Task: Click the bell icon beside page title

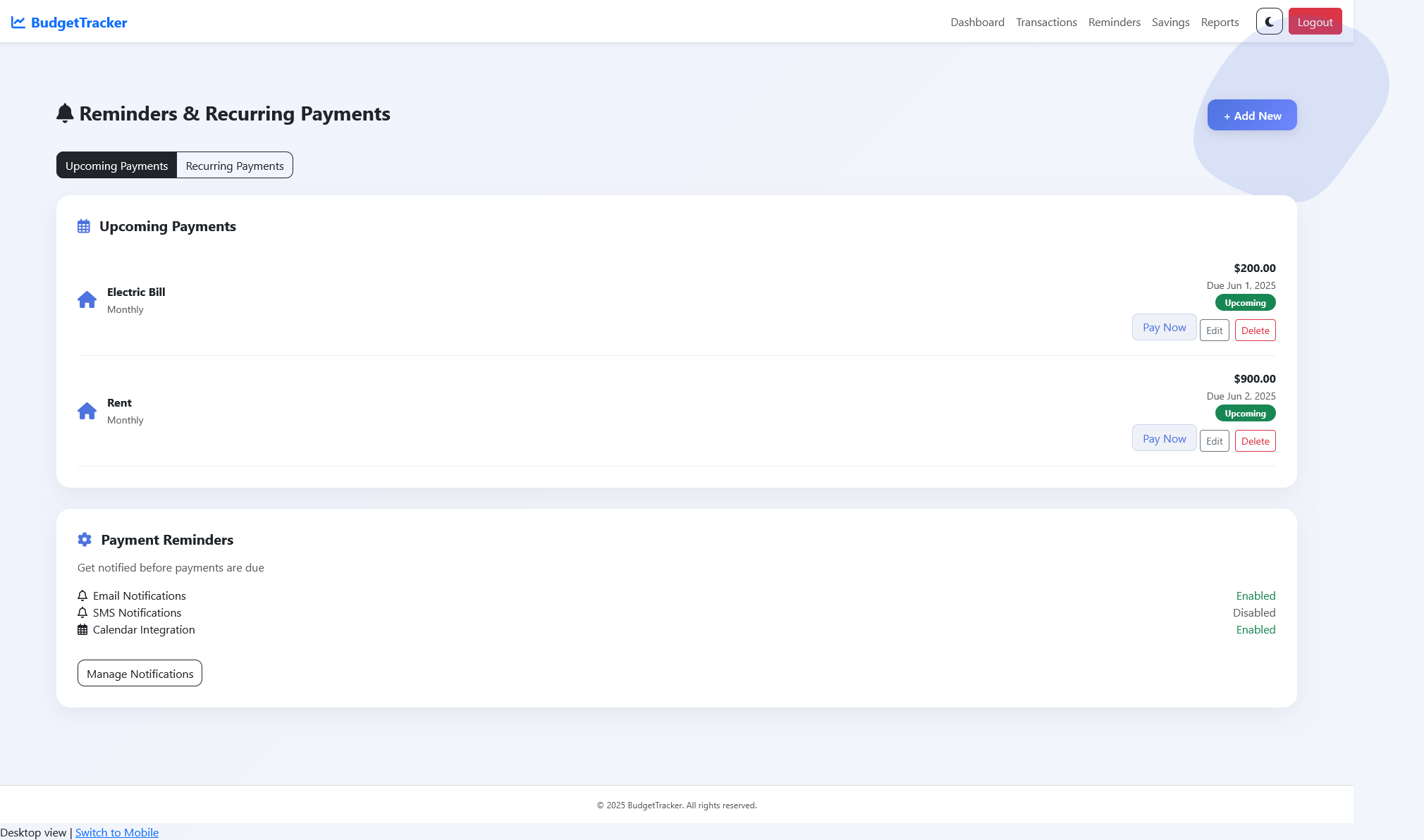Action: click(65, 113)
